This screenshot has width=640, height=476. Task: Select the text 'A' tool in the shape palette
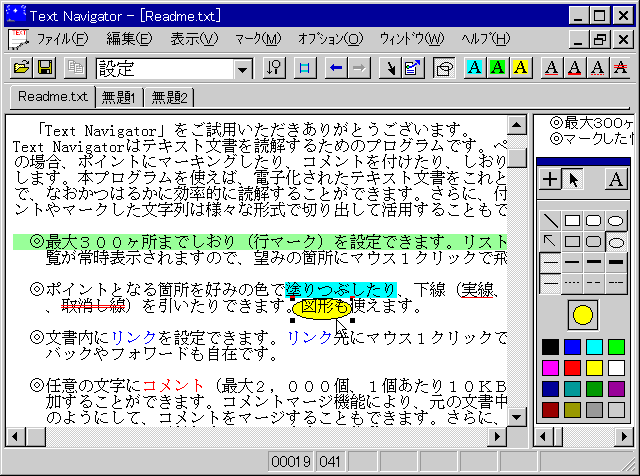click(616, 179)
